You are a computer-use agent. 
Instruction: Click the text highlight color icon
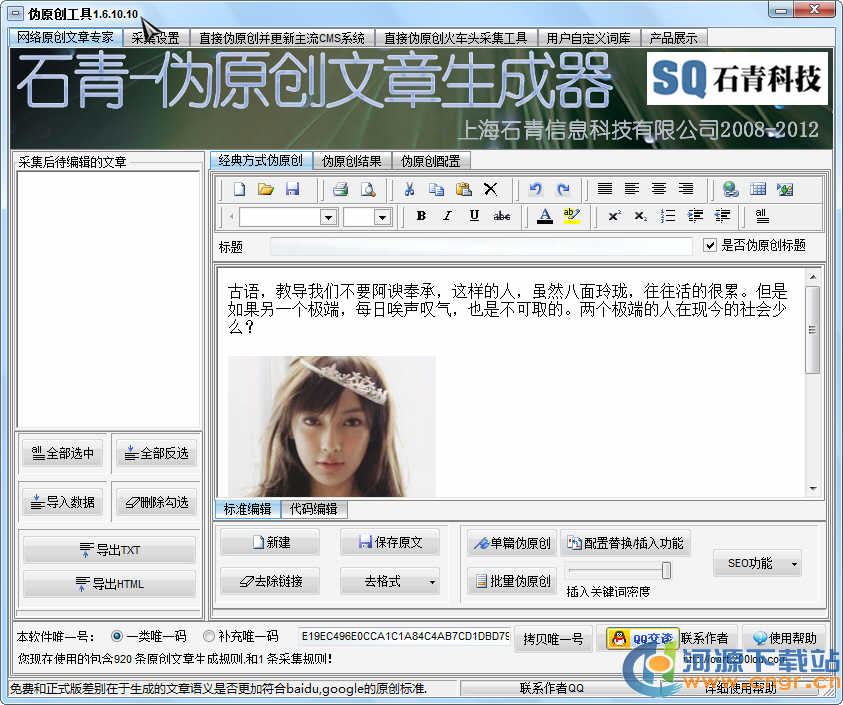coord(571,216)
